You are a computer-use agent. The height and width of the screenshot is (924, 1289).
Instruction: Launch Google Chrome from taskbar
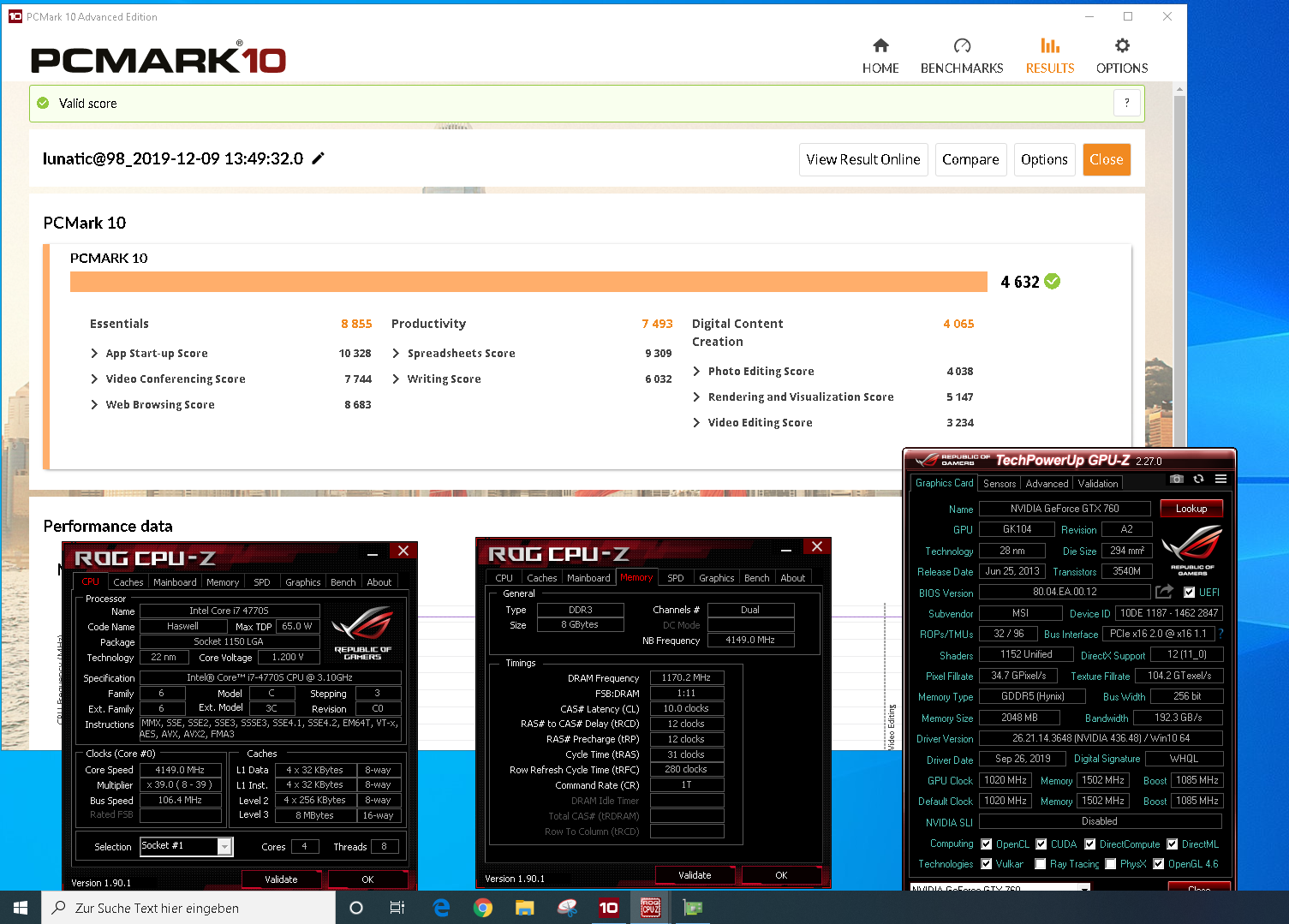[x=483, y=908]
